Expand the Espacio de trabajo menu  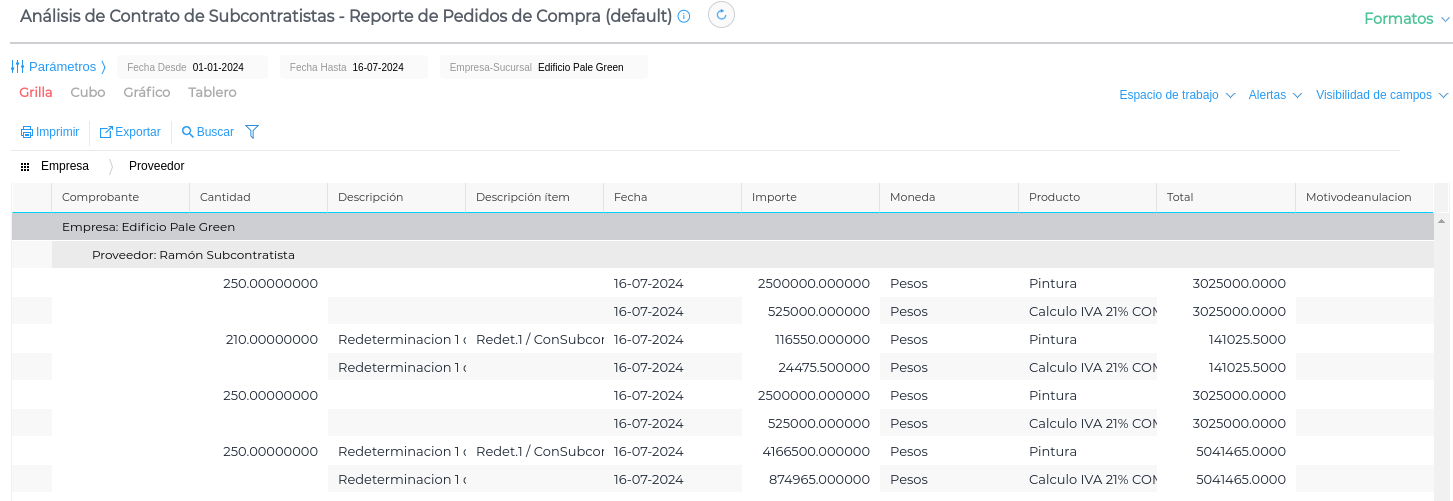pyautogui.click(x=1177, y=95)
